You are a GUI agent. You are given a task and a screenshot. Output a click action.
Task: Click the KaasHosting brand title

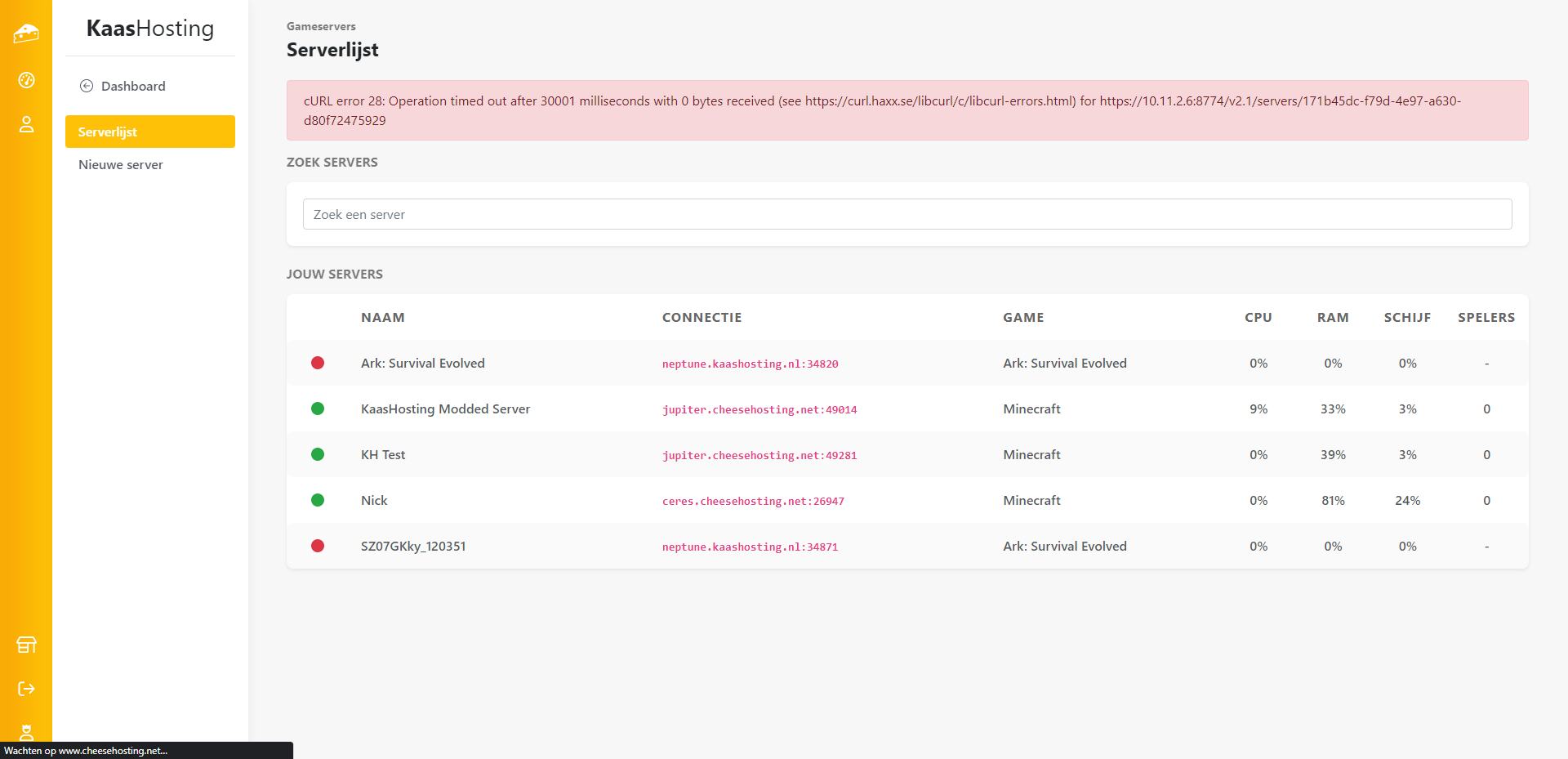[x=150, y=29]
